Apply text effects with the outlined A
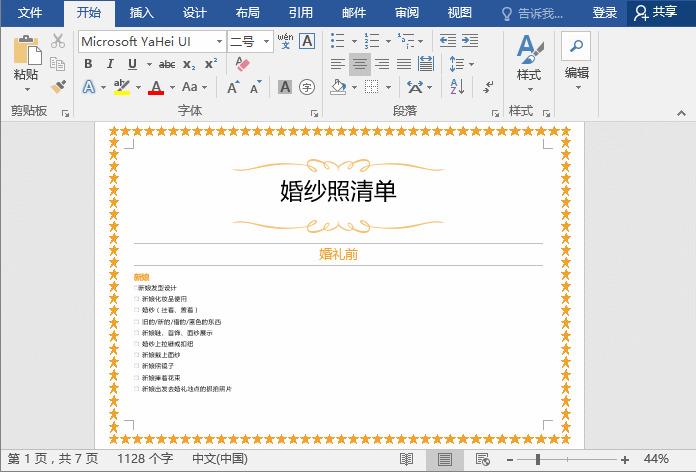 pos(89,87)
